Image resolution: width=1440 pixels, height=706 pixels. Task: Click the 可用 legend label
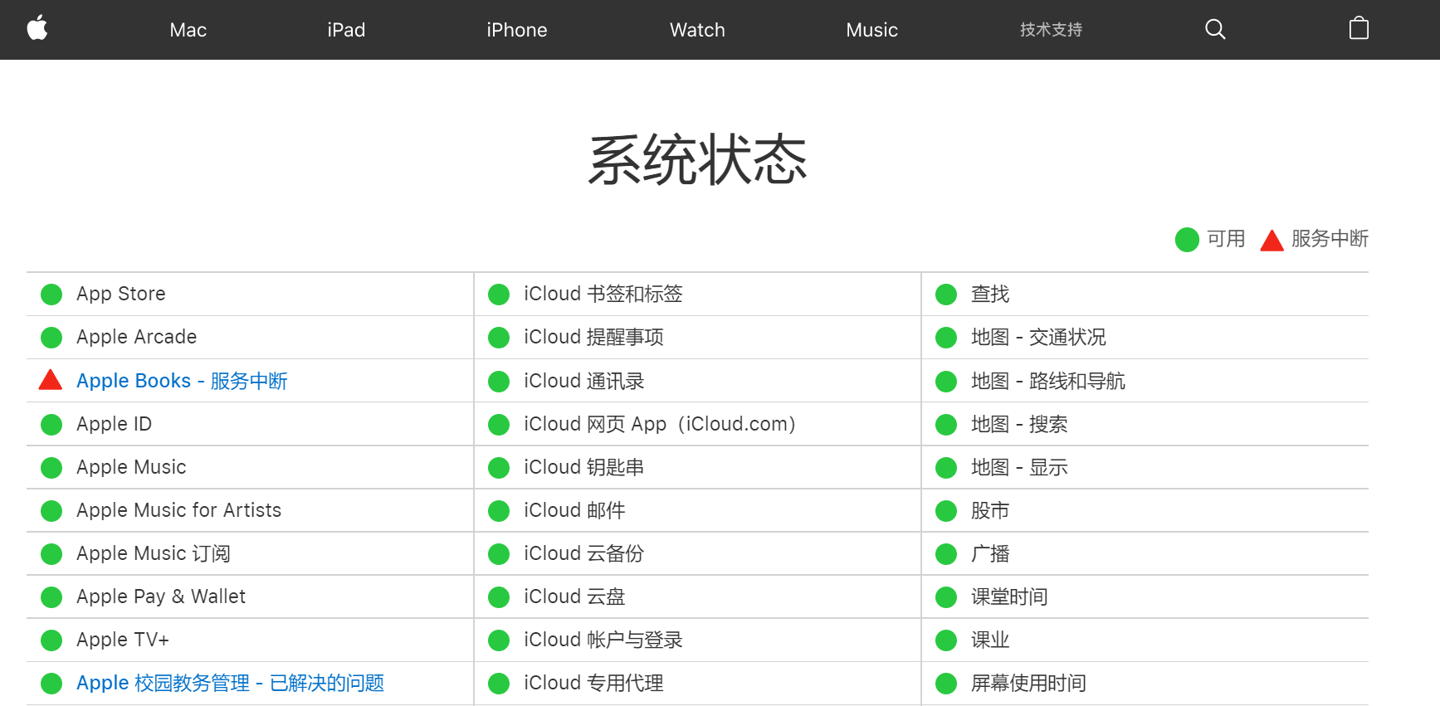click(x=1226, y=239)
